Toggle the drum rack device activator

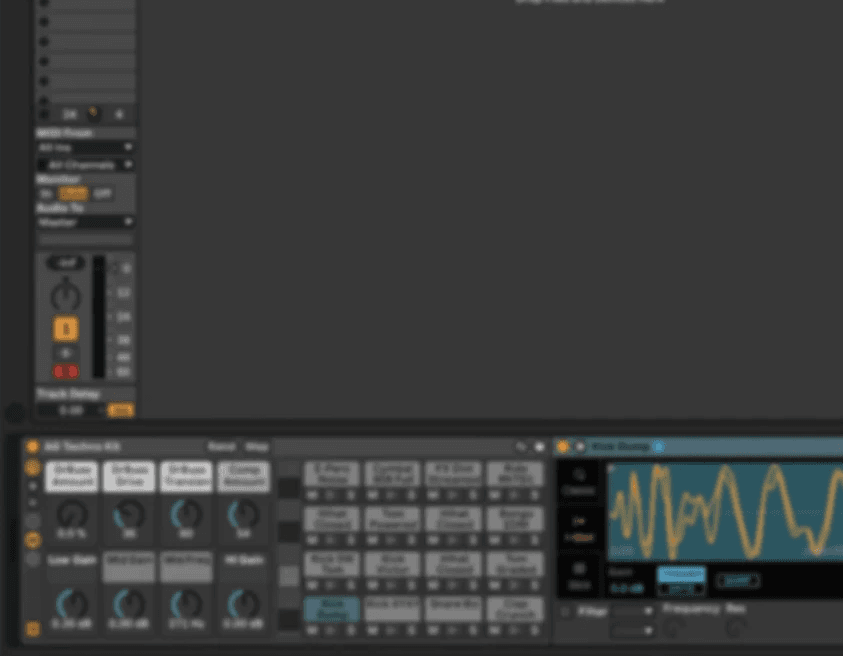(32, 446)
